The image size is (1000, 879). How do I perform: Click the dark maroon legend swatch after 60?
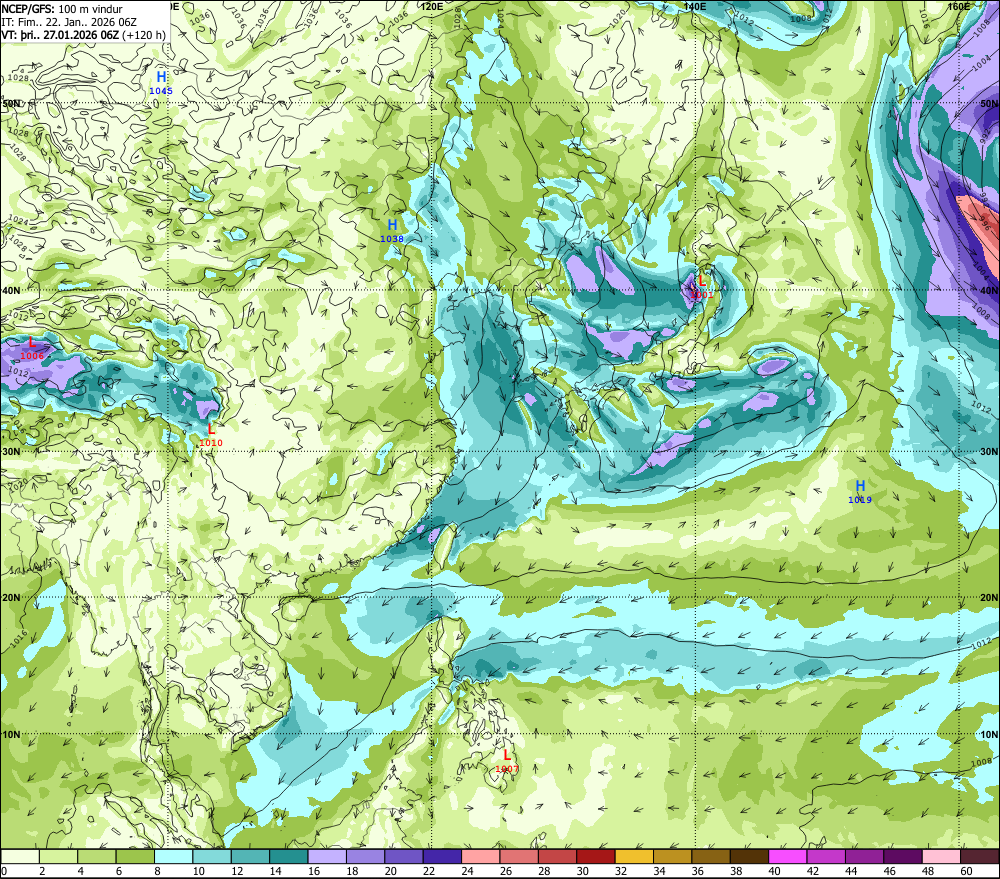pyautogui.click(x=980, y=856)
